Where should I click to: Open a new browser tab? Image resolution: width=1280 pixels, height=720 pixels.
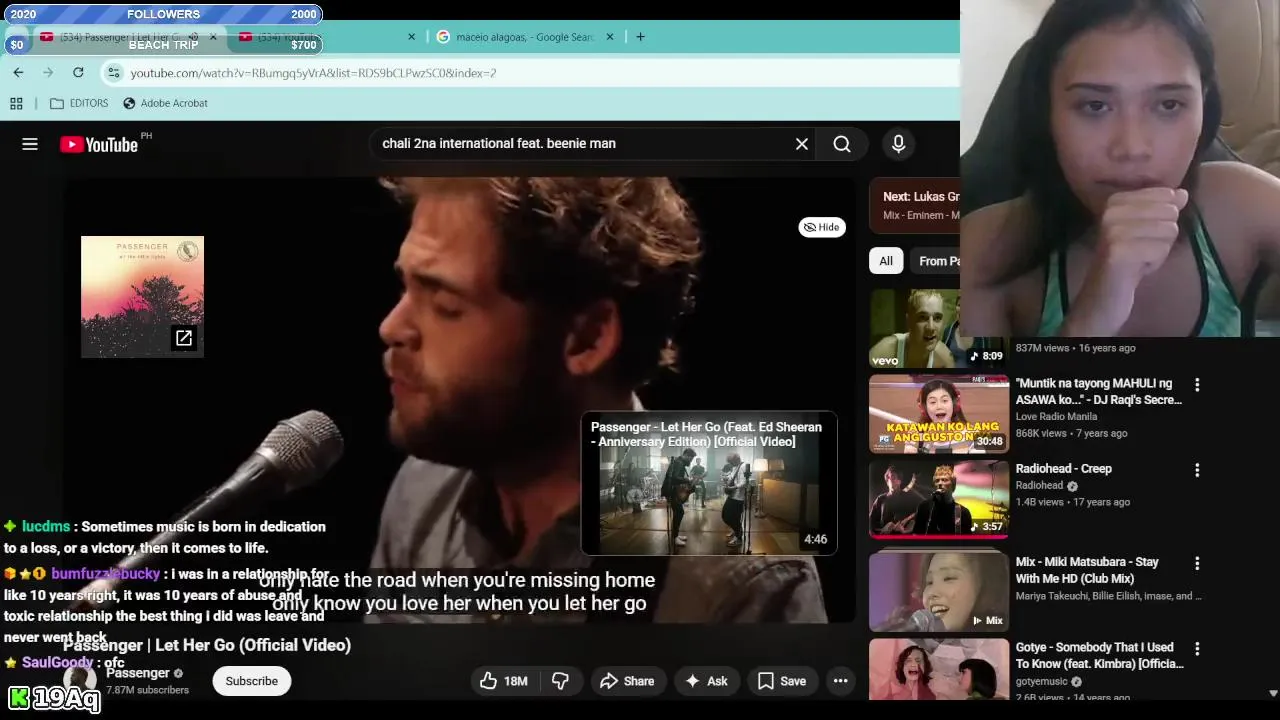point(640,37)
